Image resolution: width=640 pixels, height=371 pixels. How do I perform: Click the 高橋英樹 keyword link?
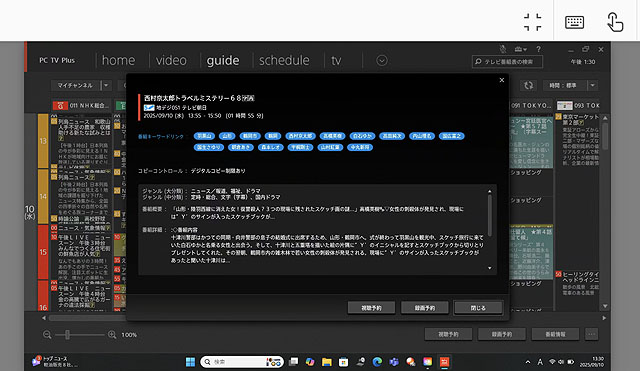pyautogui.click(x=332, y=136)
